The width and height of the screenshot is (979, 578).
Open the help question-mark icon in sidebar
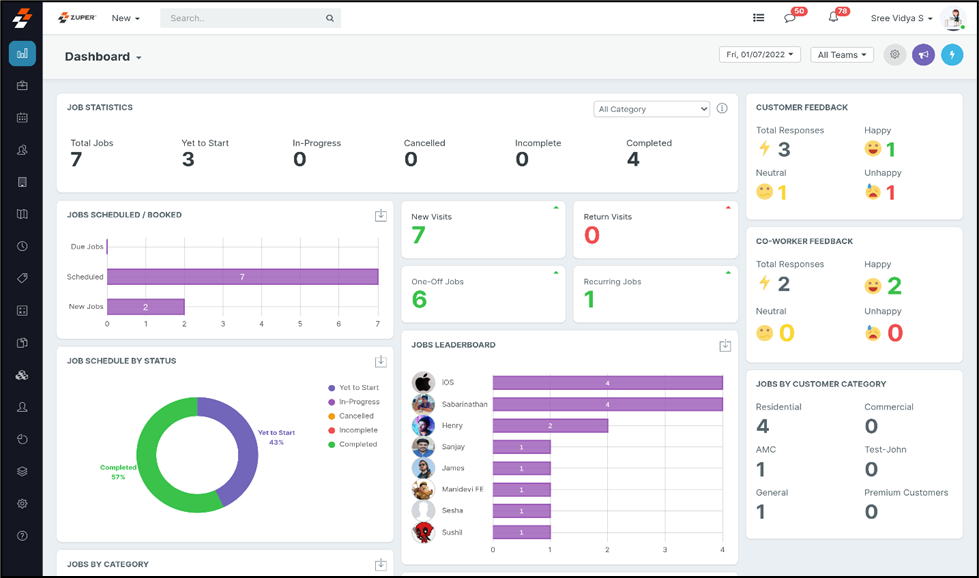[x=21, y=535]
